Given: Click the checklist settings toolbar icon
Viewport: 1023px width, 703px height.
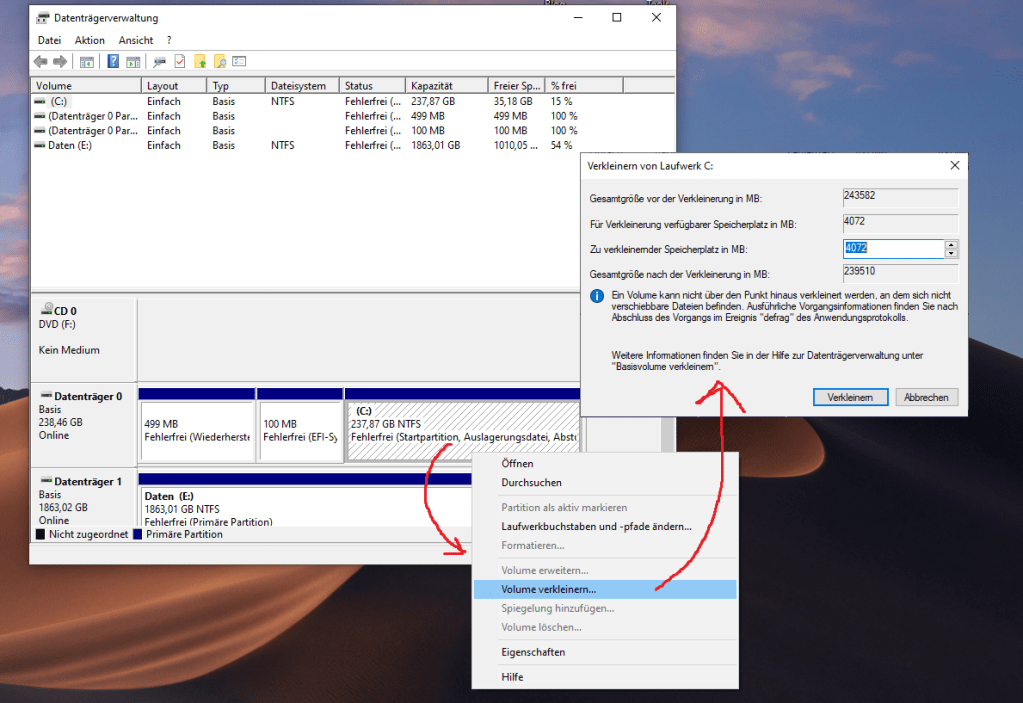Looking at the screenshot, I should (239, 62).
